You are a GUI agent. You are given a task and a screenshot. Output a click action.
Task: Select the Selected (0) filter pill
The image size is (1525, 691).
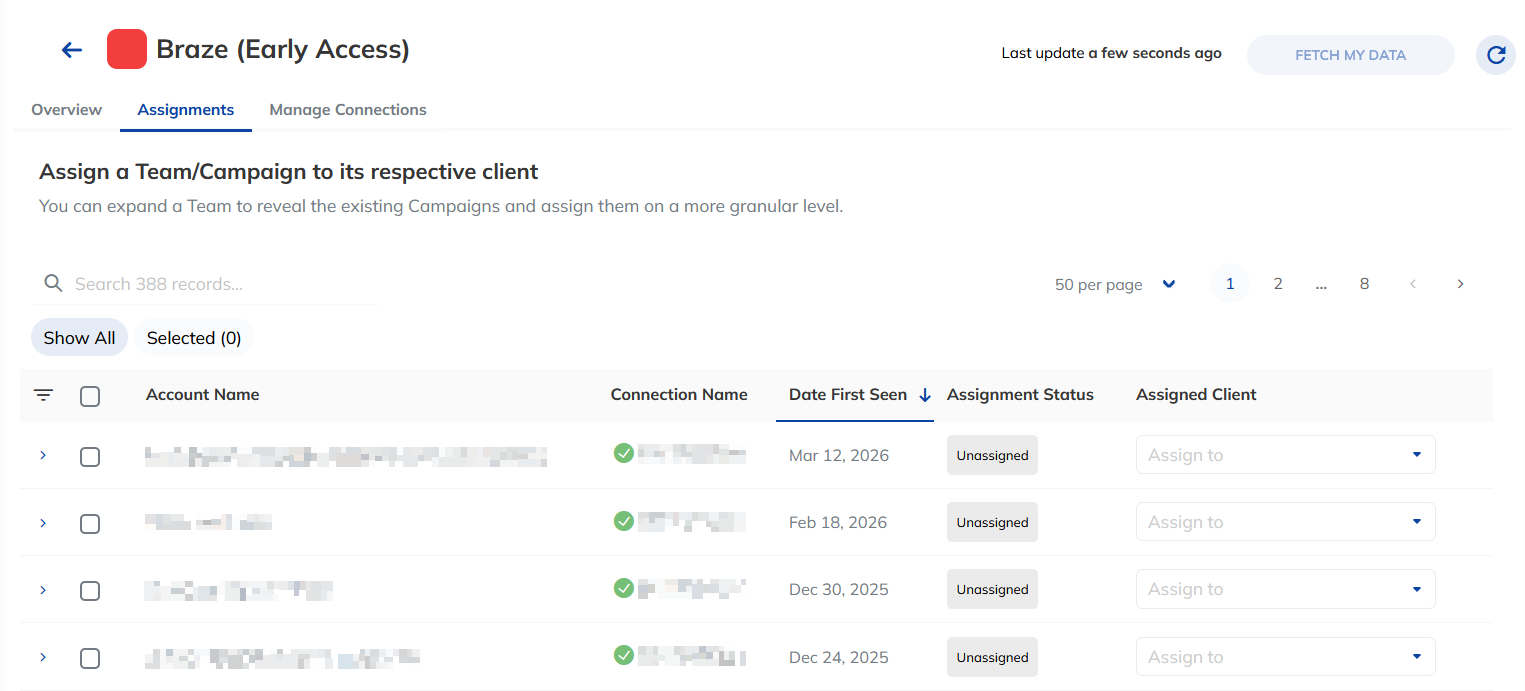(194, 338)
